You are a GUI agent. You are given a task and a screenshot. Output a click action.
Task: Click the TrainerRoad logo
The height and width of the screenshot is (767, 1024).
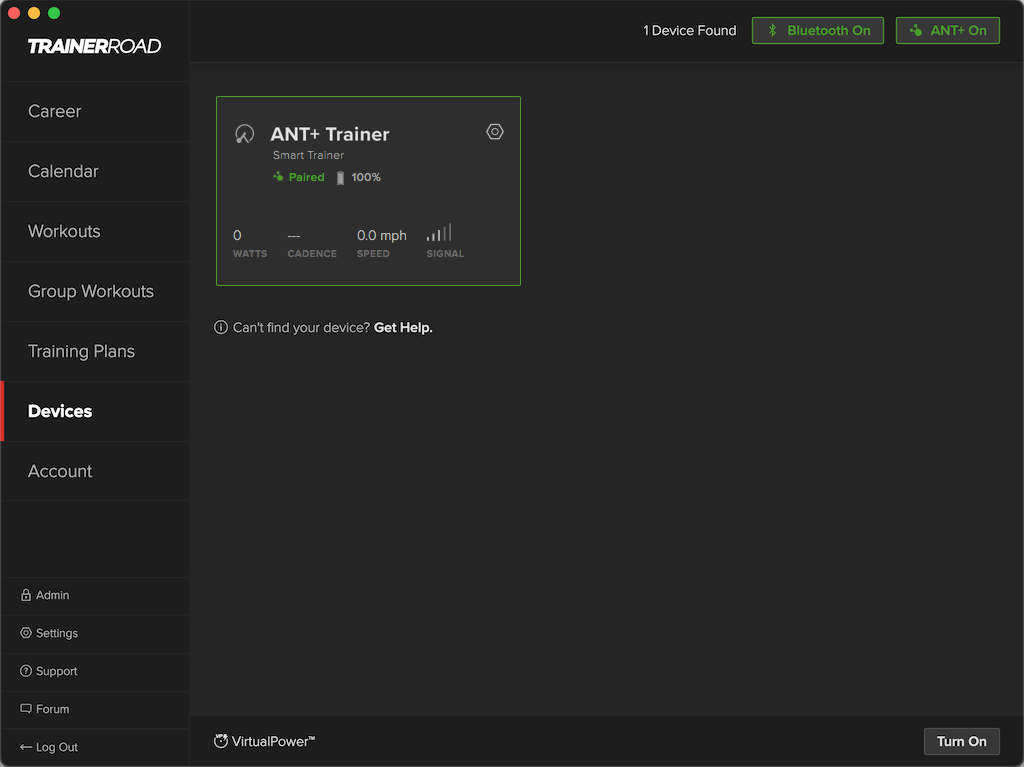94,46
